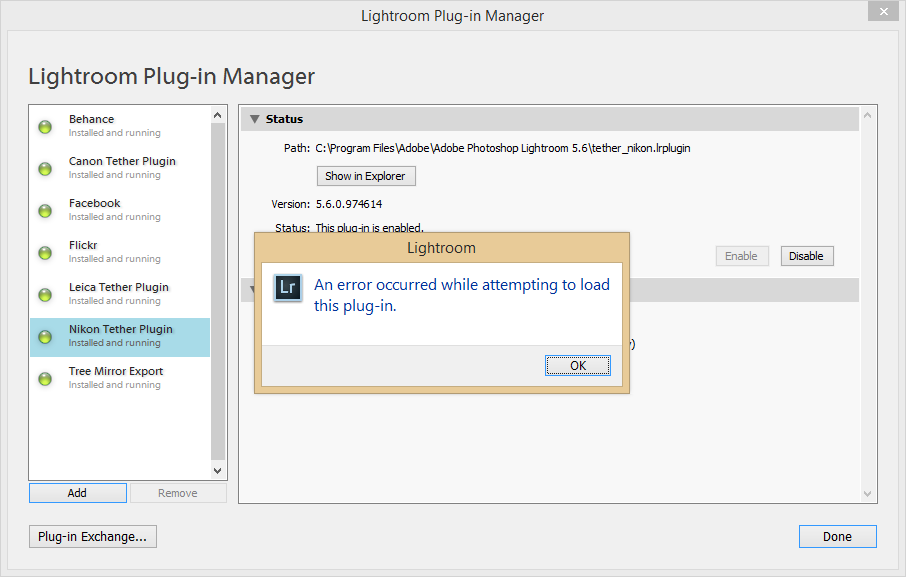This screenshot has height=577, width=906.
Task: Click the Flickr plugin status indicator
Action: coord(45,253)
